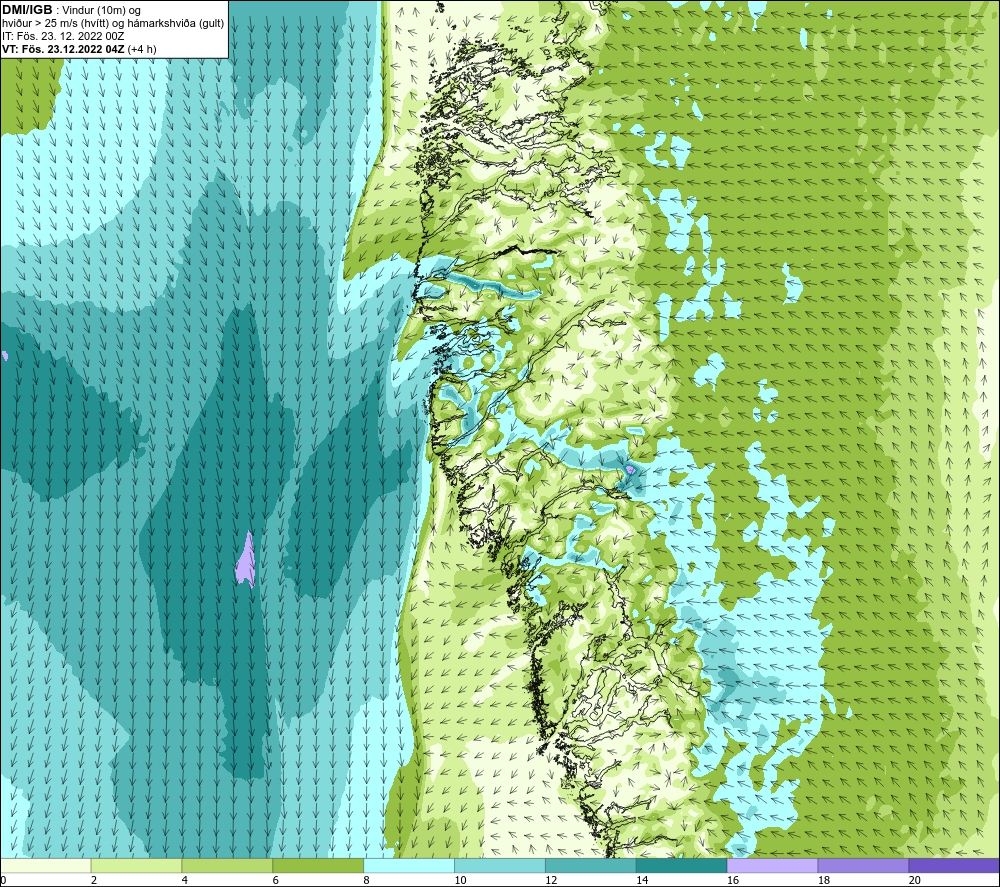1000x887 pixels.
Task: Click the legend scale label 4
Action: [184, 881]
